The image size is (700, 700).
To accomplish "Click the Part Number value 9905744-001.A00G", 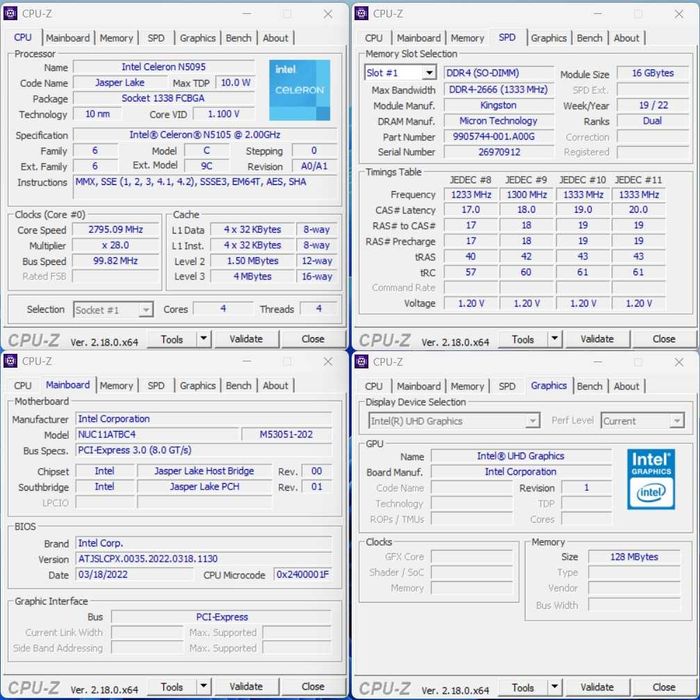I will coord(499,137).
